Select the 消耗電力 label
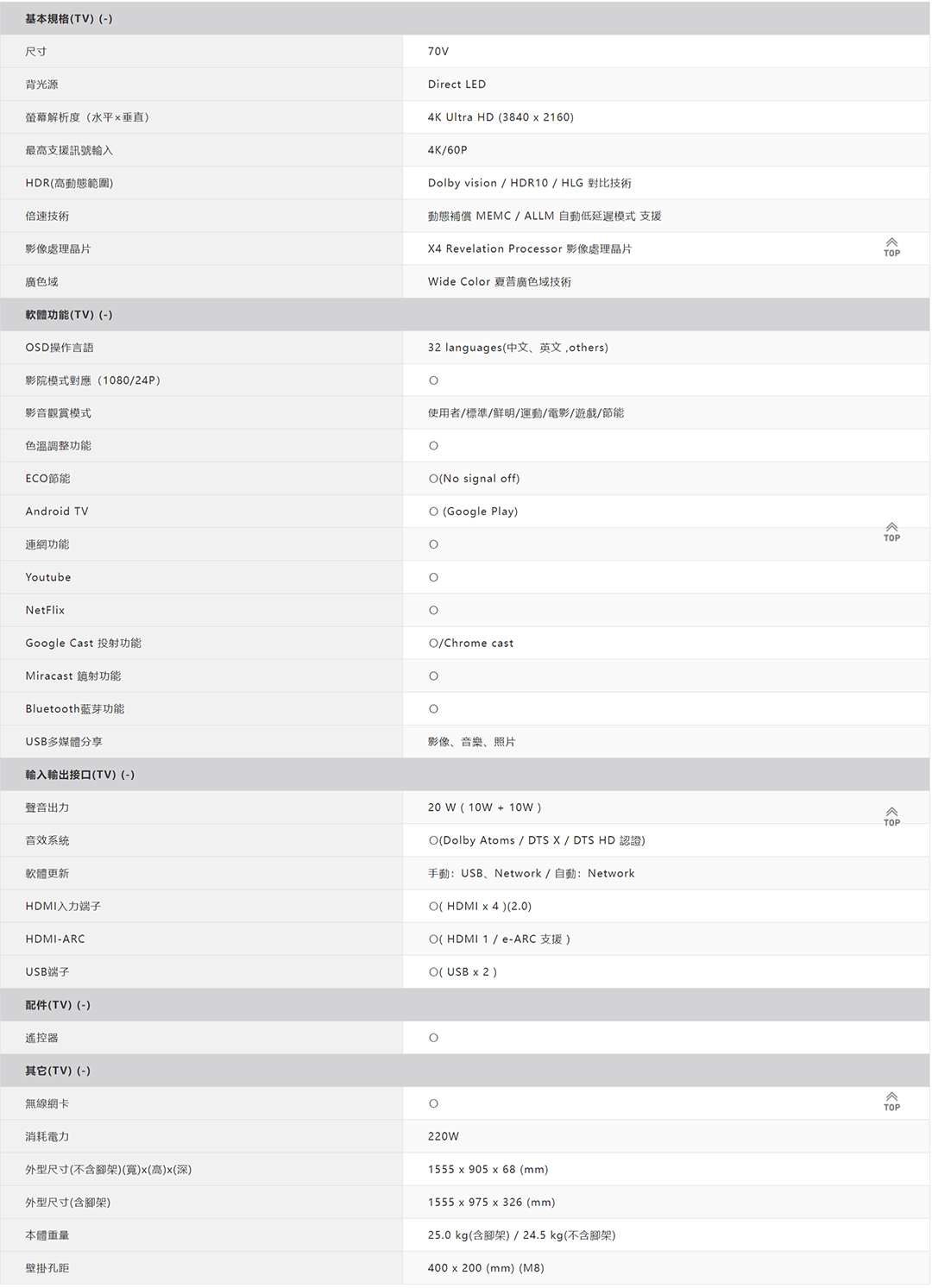Image resolution: width=932 pixels, height=1288 pixels. tap(47, 1136)
